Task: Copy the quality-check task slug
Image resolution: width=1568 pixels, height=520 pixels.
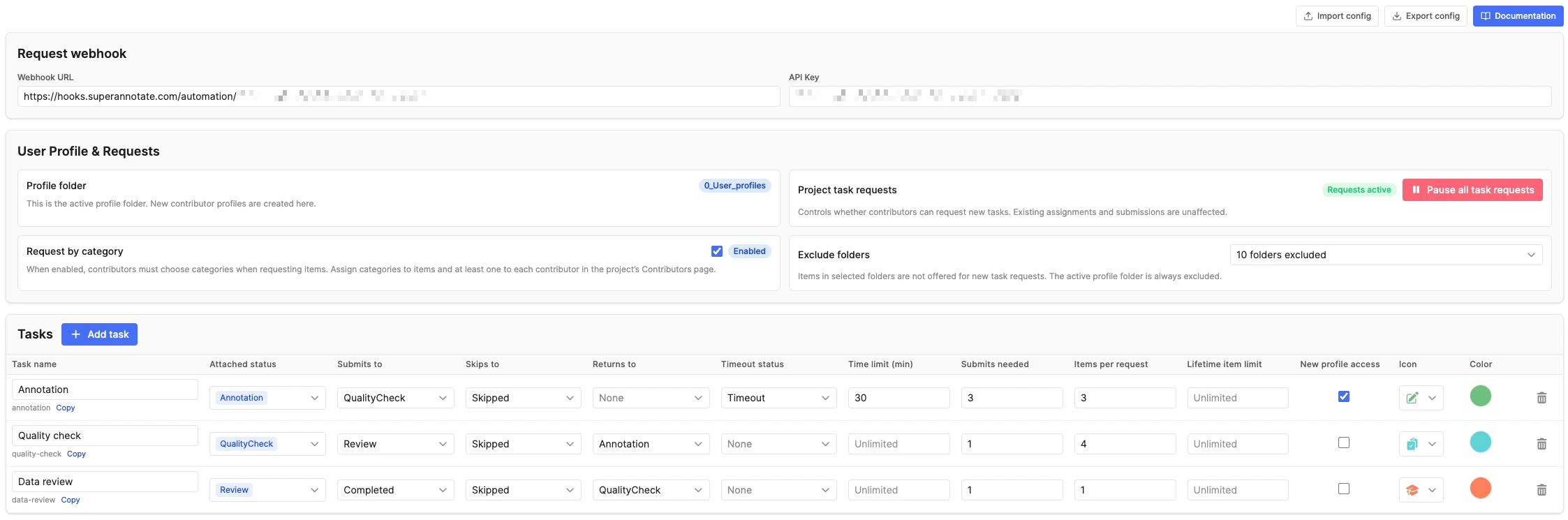Action: (x=76, y=454)
